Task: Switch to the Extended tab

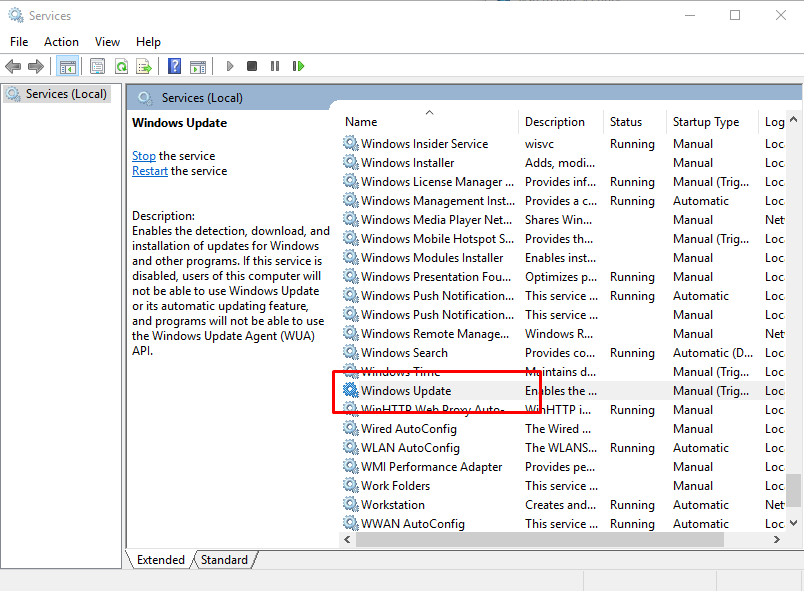Action: (x=160, y=560)
